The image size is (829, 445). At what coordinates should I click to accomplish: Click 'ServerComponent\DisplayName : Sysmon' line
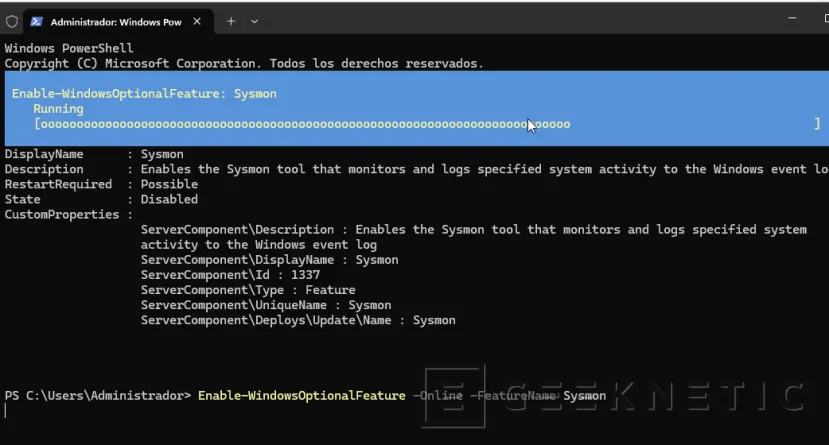point(270,260)
